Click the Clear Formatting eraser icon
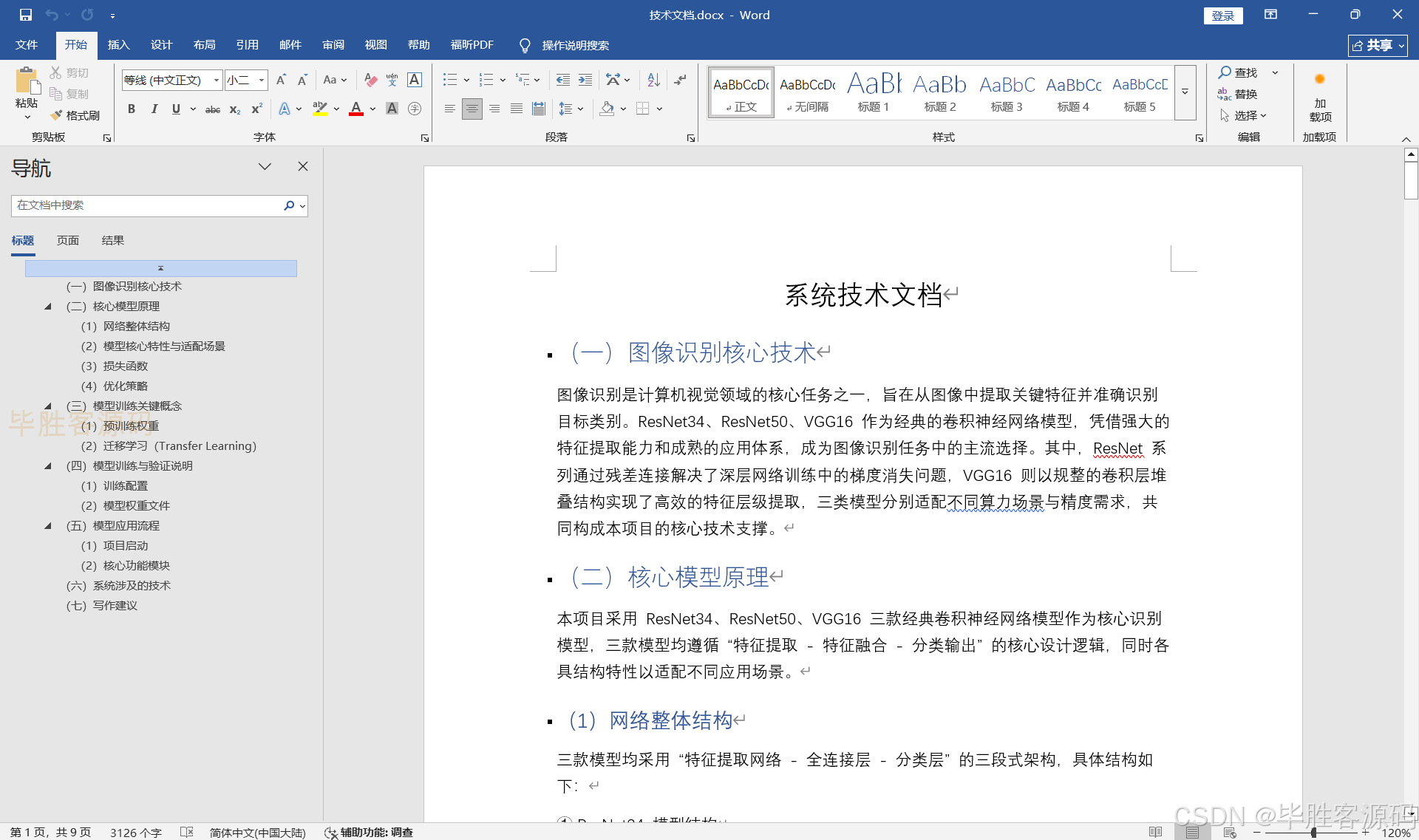1419x840 pixels. [x=371, y=80]
